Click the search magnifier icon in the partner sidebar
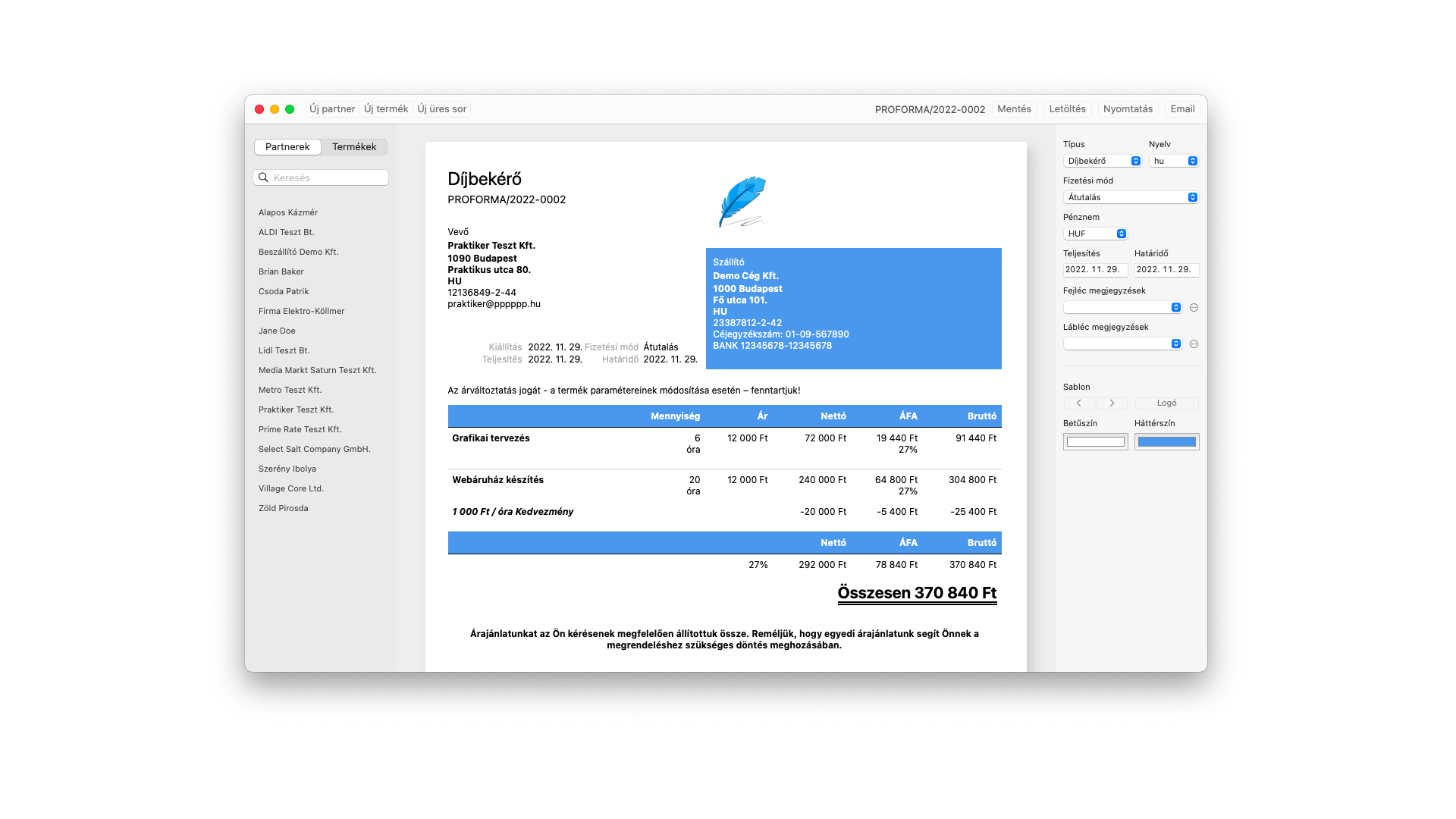The width and height of the screenshot is (1456, 819). (x=264, y=177)
